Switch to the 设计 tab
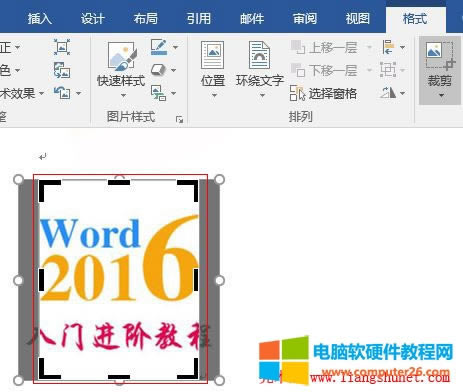The image size is (463, 392). 93,19
